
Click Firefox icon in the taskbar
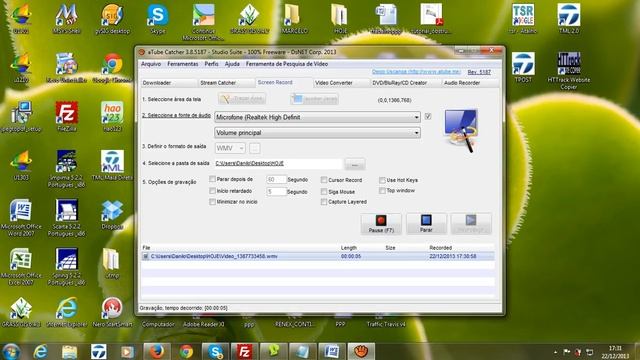pos(156,351)
